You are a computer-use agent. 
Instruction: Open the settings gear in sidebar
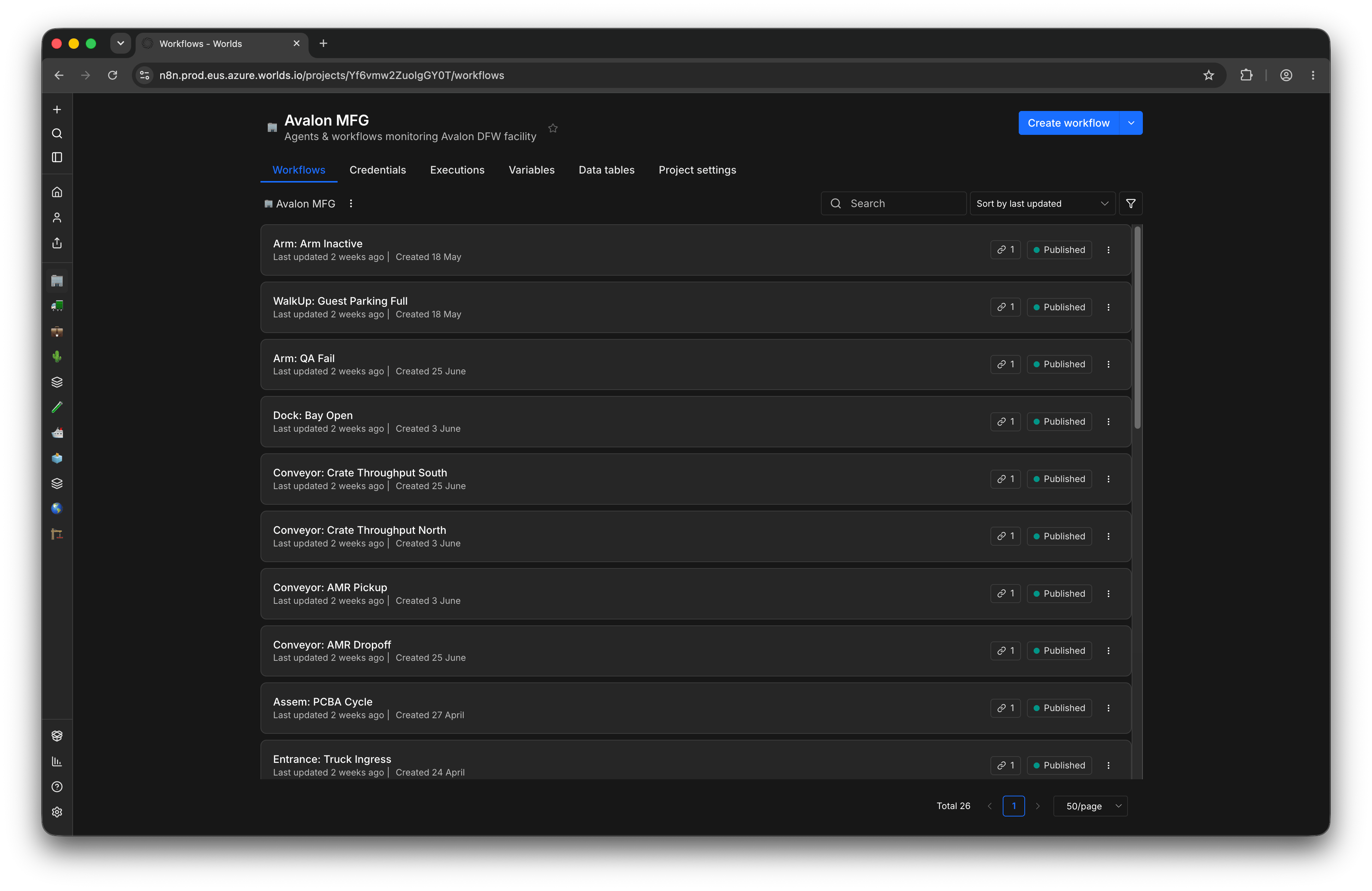tap(57, 812)
